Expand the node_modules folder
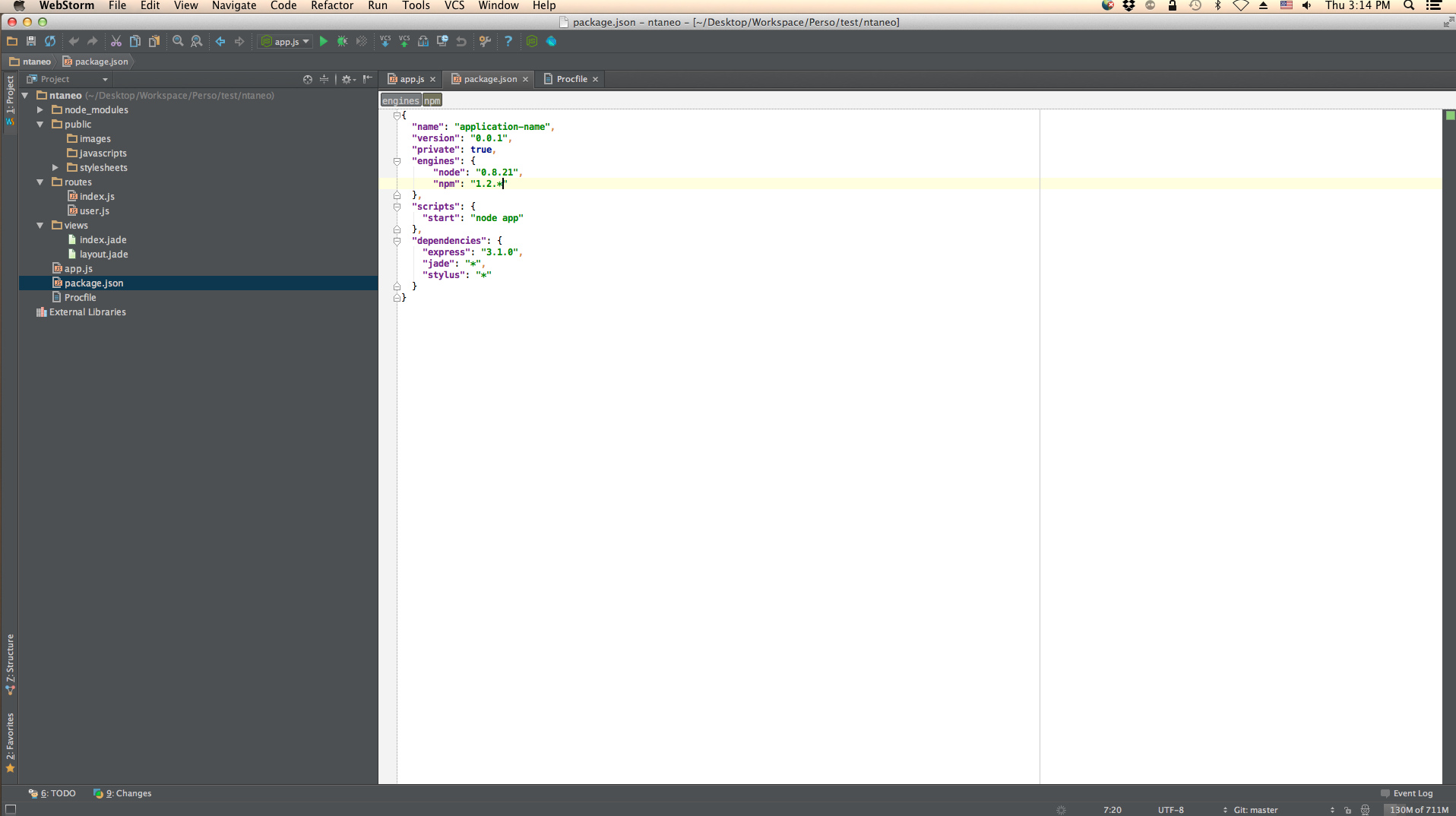This screenshot has width=1456, height=816. (x=40, y=110)
